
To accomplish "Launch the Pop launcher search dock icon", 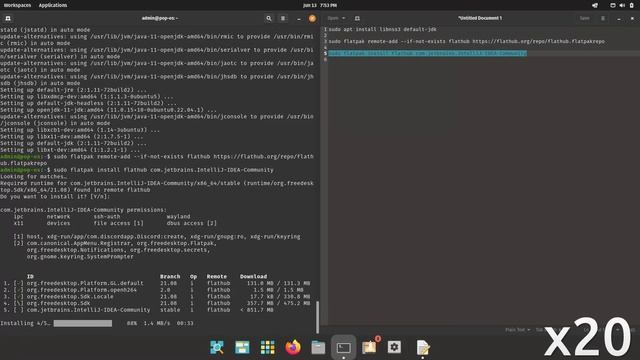I will 217,347.
